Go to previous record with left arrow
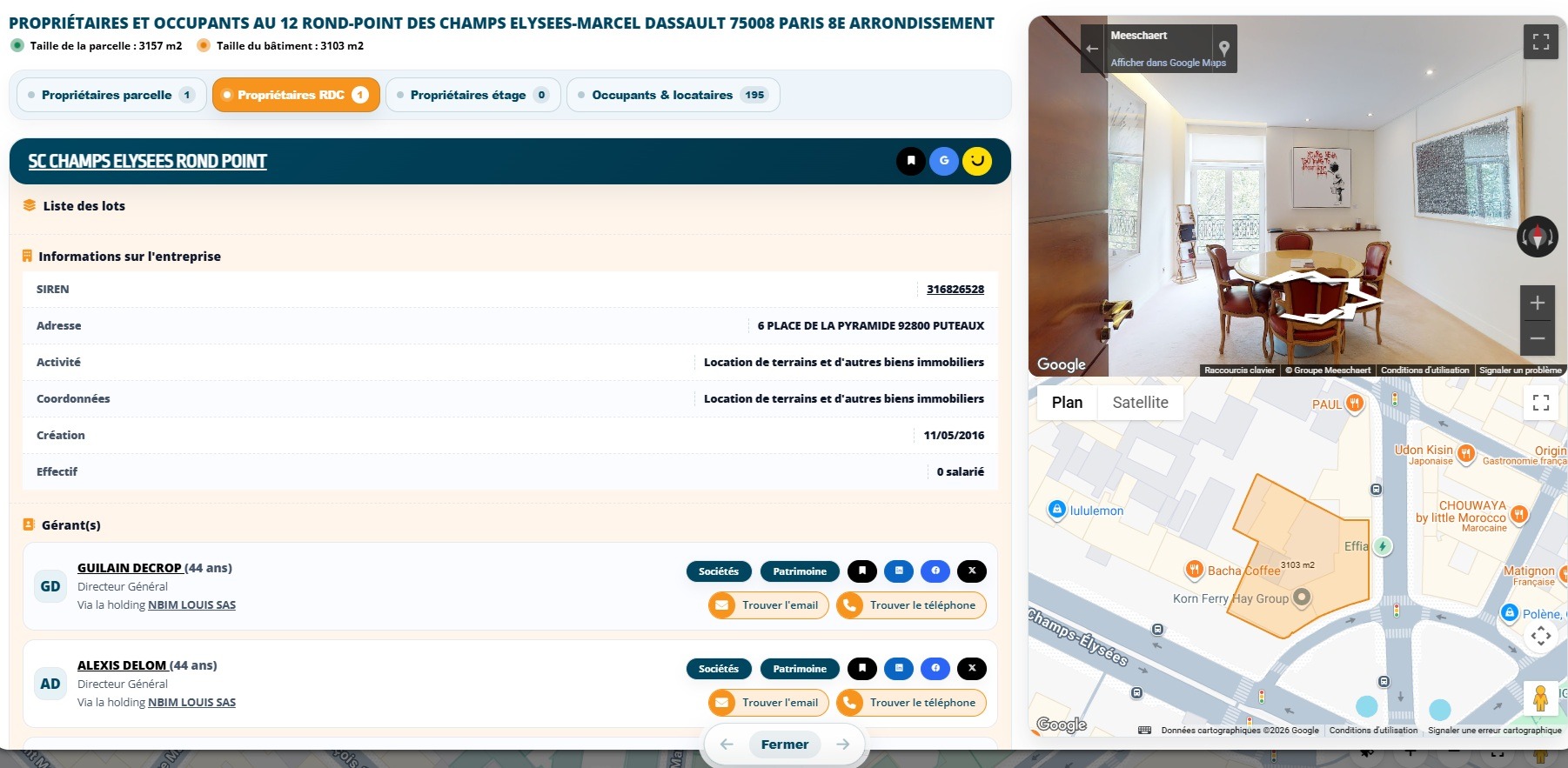The image size is (1568, 768). coord(727,745)
